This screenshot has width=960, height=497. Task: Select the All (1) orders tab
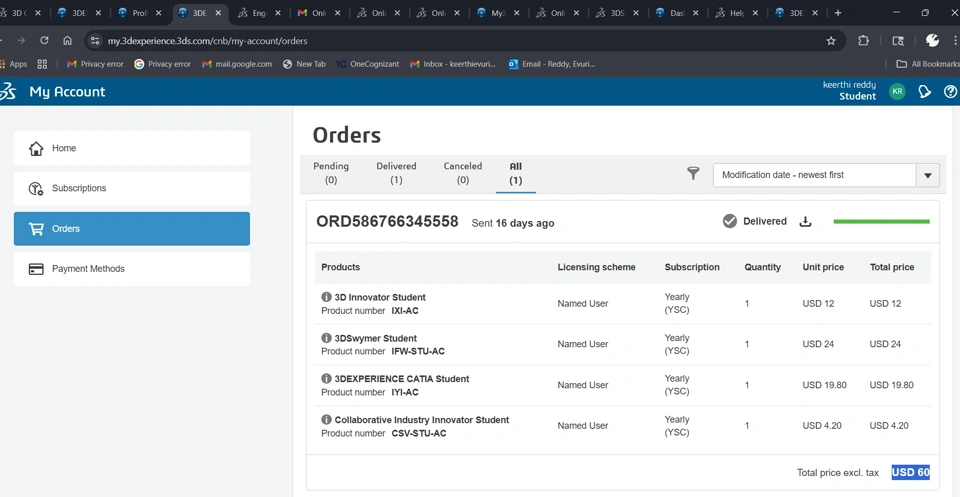(x=516, y=173)
